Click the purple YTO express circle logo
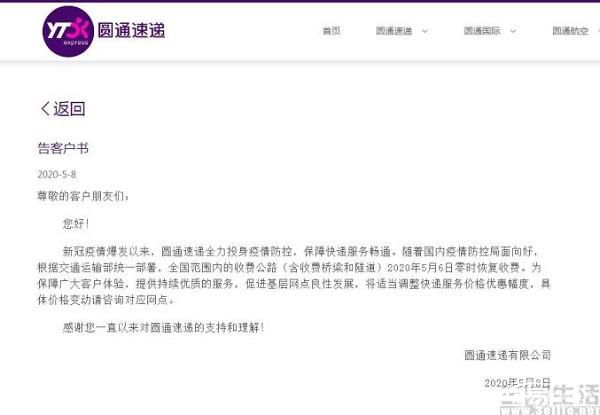The width and height of the screenshot is (600, 415). [x=68, y=31]
